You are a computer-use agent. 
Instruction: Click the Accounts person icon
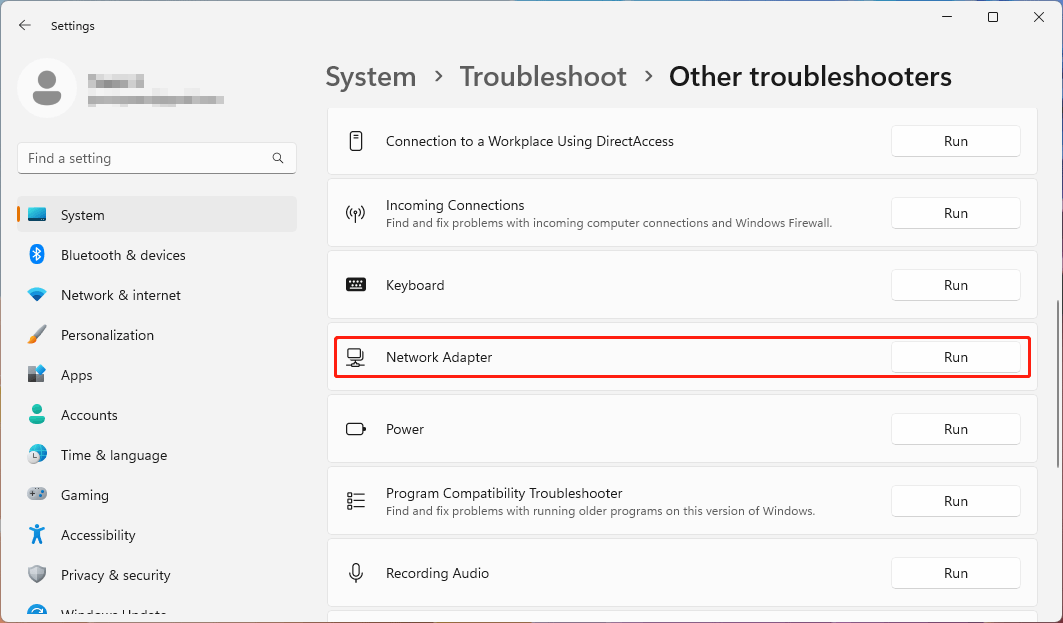point(37,414)
